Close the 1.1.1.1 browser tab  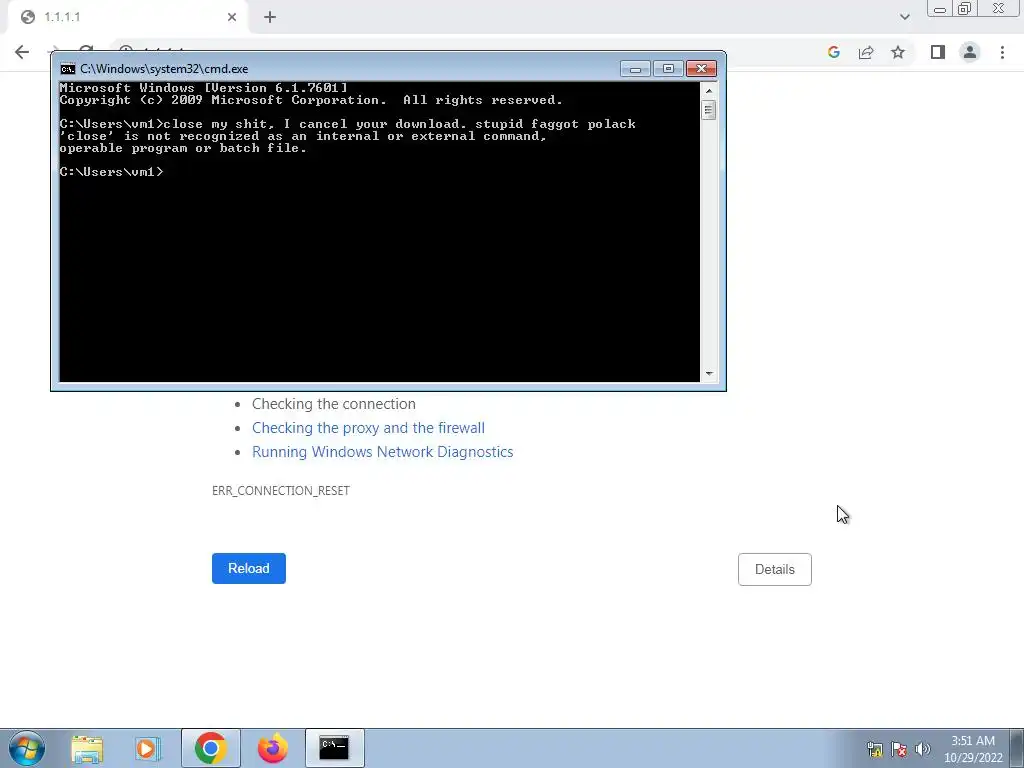[x=232, y=17]
